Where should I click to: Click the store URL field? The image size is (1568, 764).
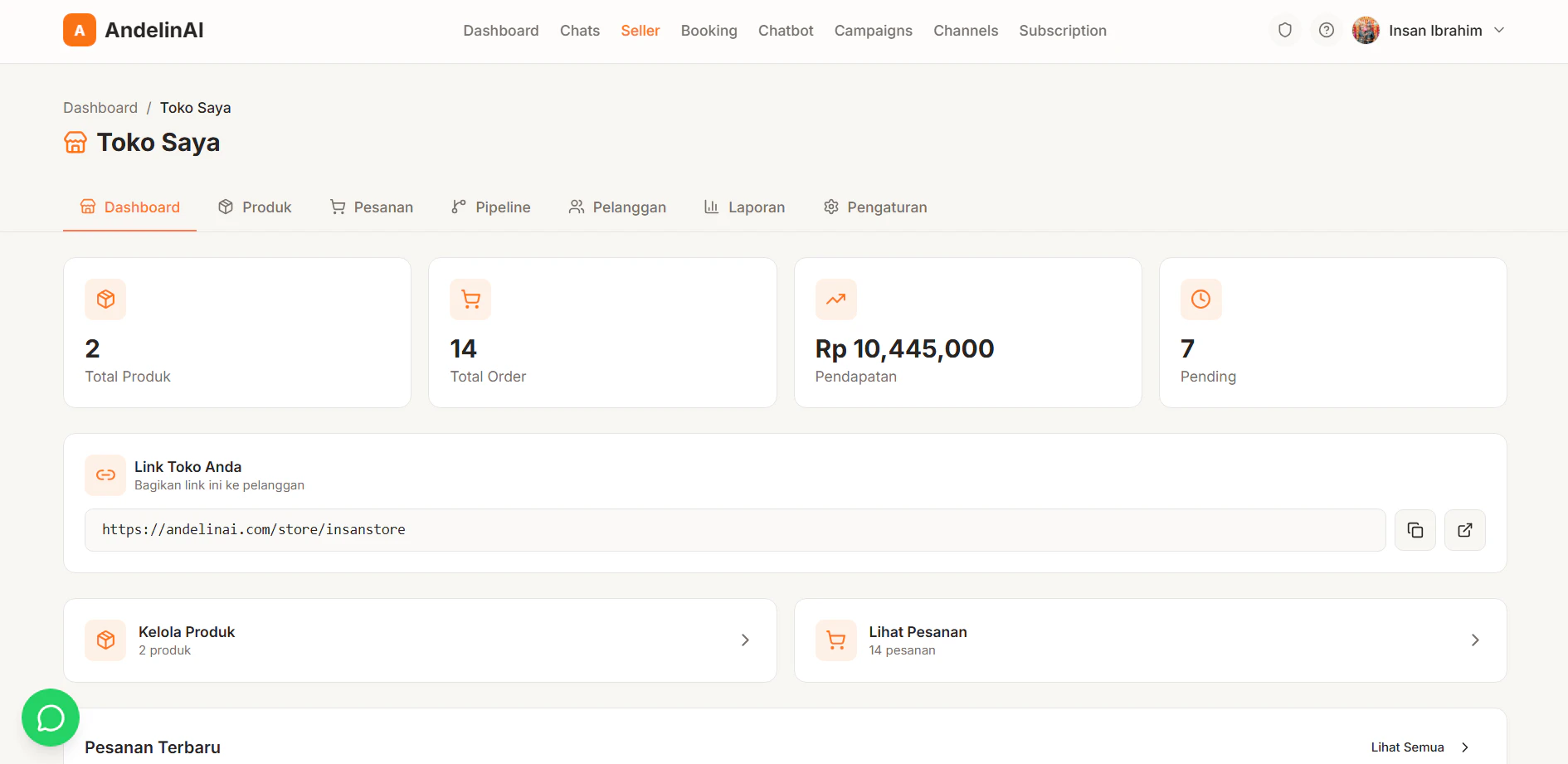[x=735, y=530]
